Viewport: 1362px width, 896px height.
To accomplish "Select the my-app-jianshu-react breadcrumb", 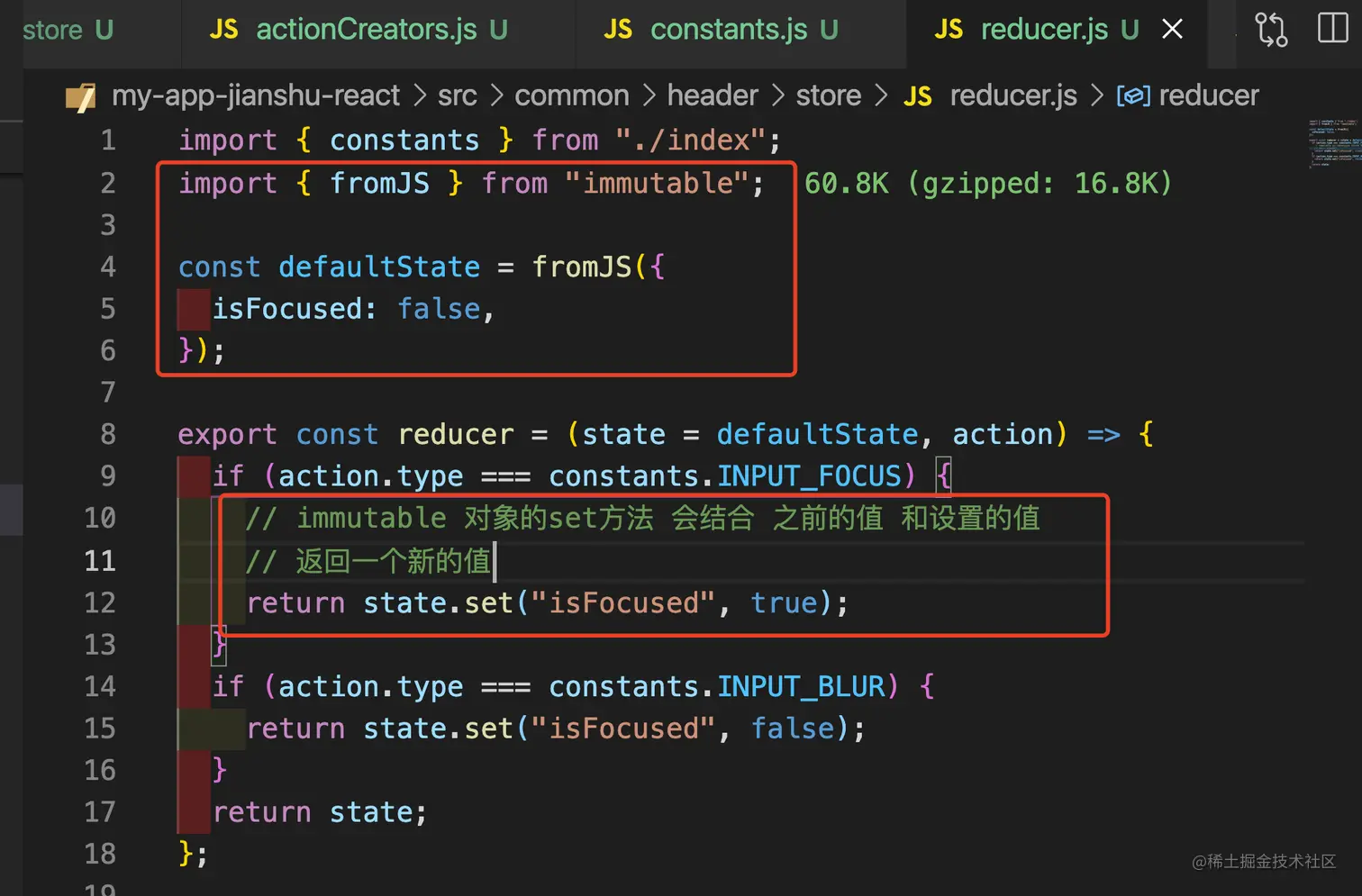I will [255, 95].
